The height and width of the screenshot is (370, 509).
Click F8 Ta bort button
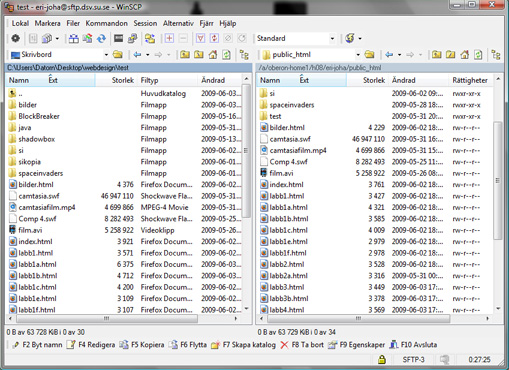[302, 345]
